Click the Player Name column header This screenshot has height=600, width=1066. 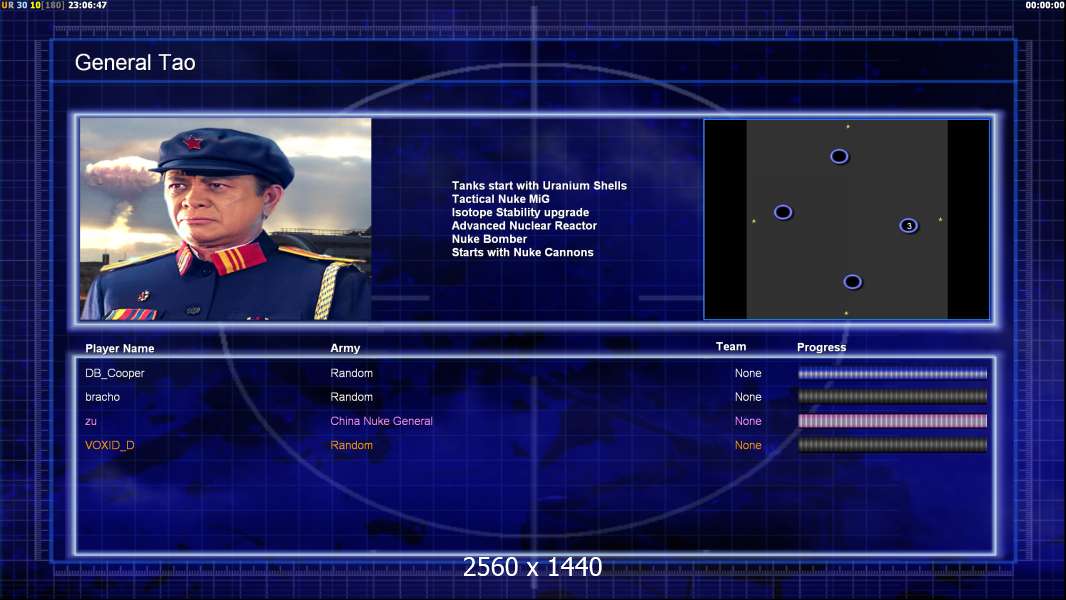(x=120, y=348)
